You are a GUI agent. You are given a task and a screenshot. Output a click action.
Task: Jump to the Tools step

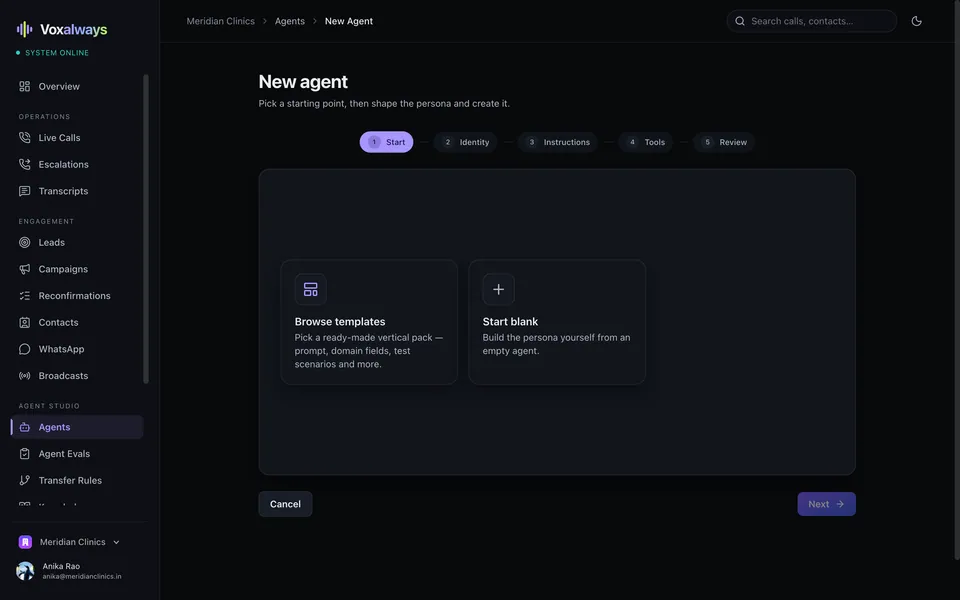[x=645, y=142]
